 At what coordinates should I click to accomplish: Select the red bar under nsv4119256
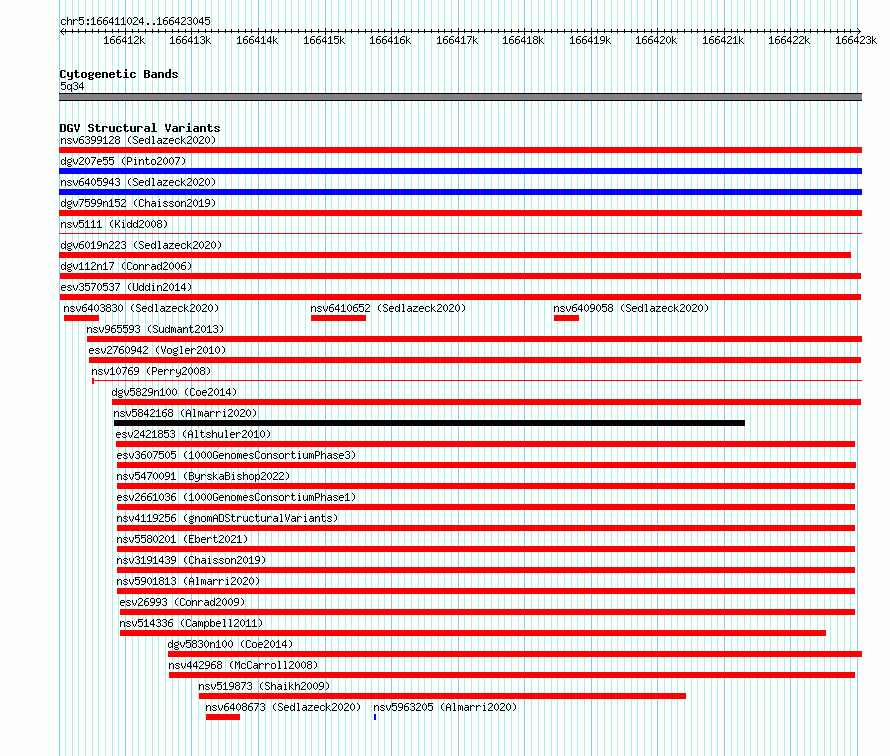[486, 528]
